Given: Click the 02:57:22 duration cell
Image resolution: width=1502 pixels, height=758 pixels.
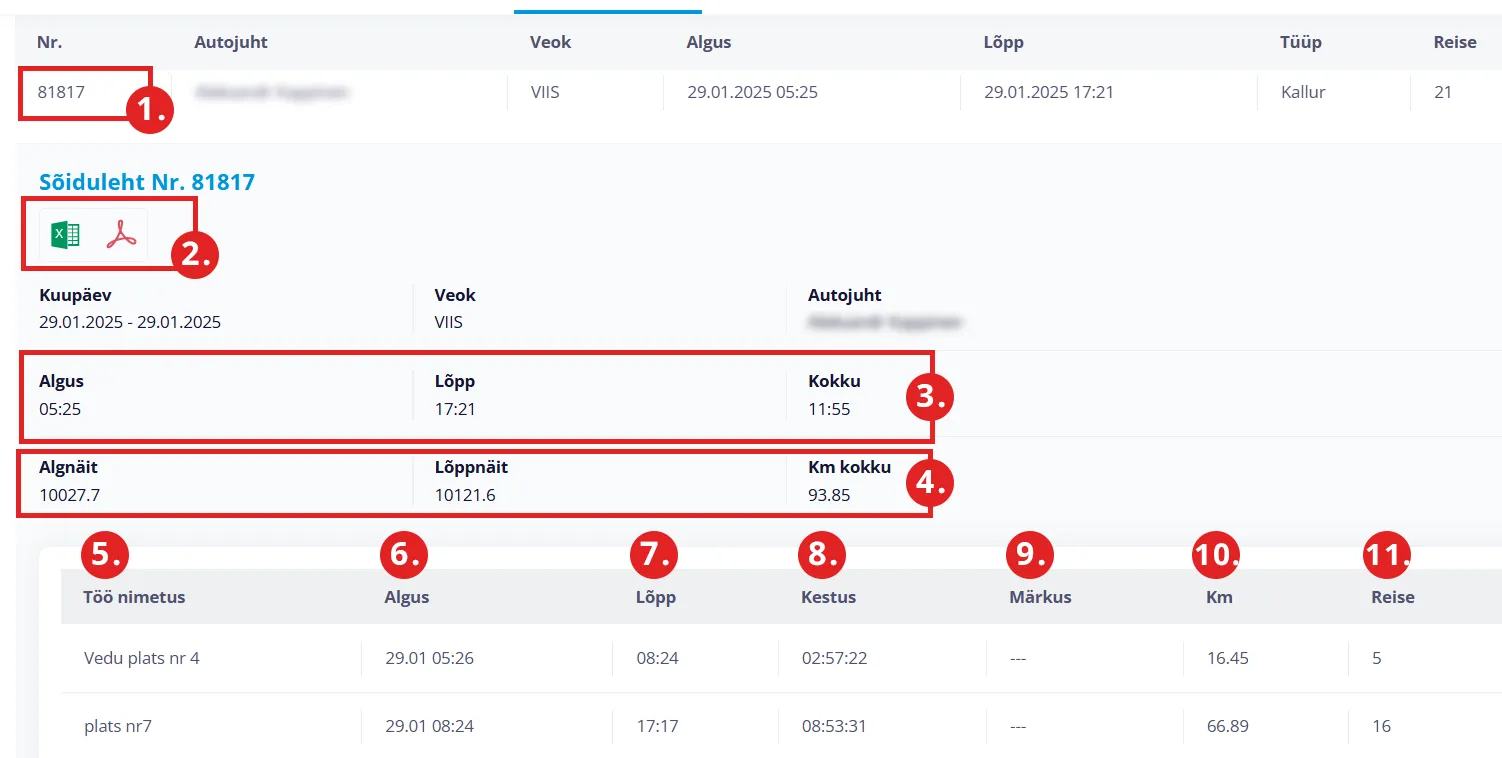Looking at the screenshot, I should (834, 658).
